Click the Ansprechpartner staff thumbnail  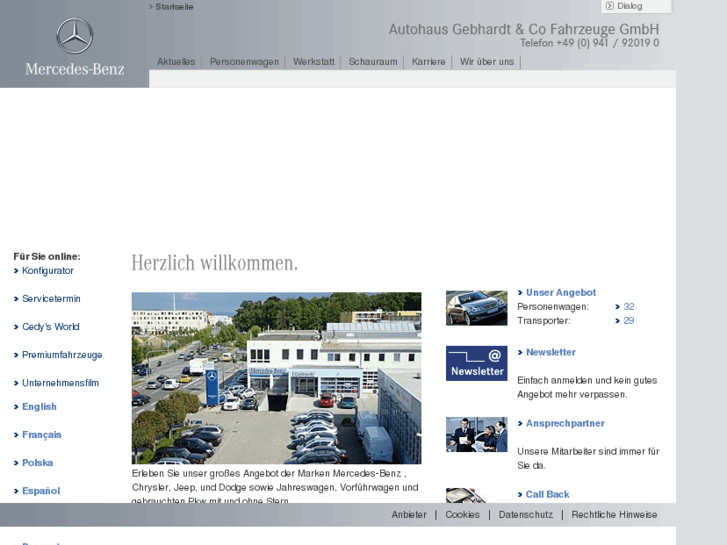[477, 435]
